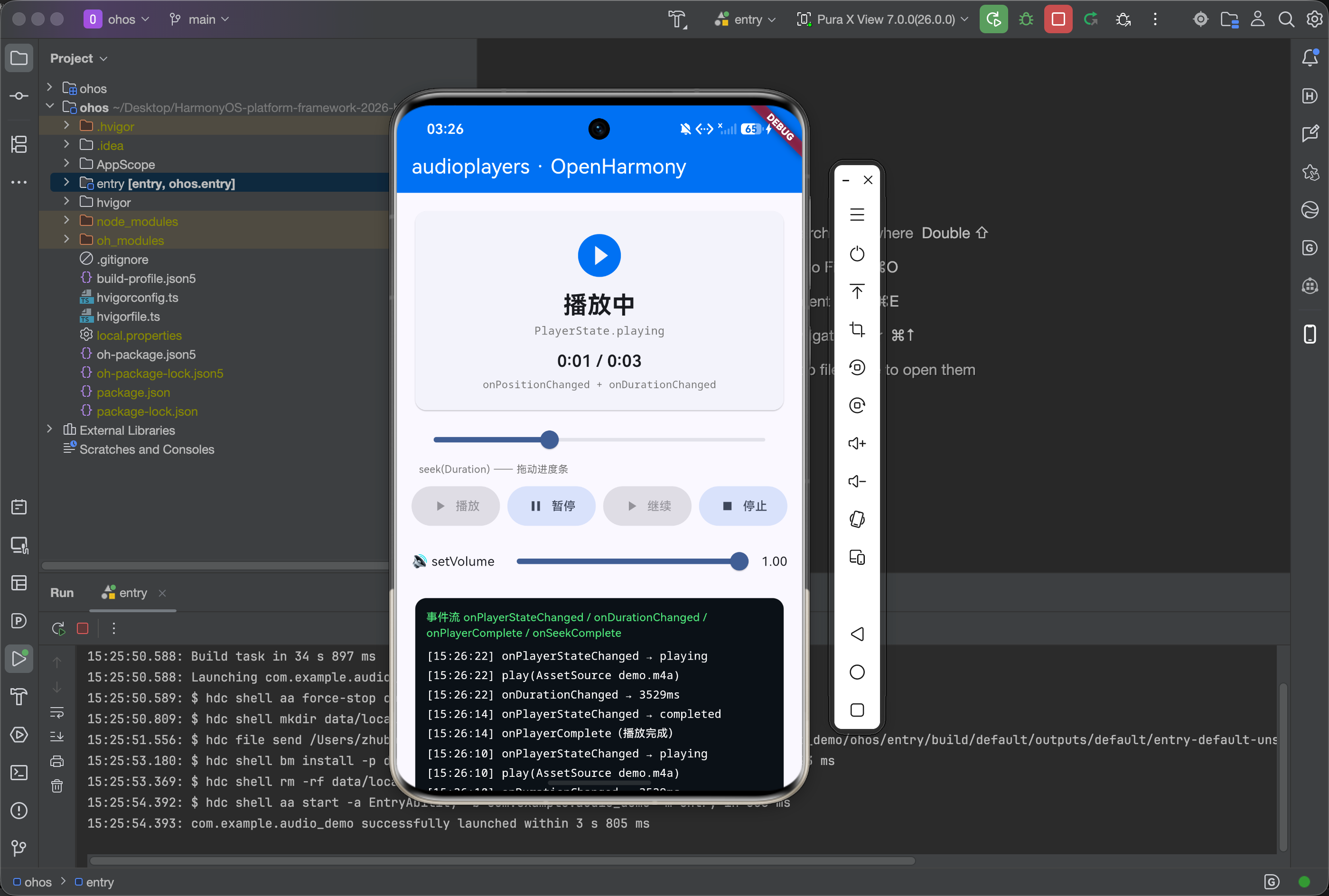Open the Git version control tool window
Screen dimensions: 1329x896
point(19,848)
